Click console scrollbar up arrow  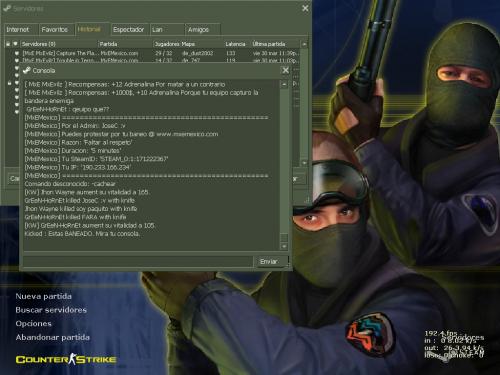click(x=284, y=84)
